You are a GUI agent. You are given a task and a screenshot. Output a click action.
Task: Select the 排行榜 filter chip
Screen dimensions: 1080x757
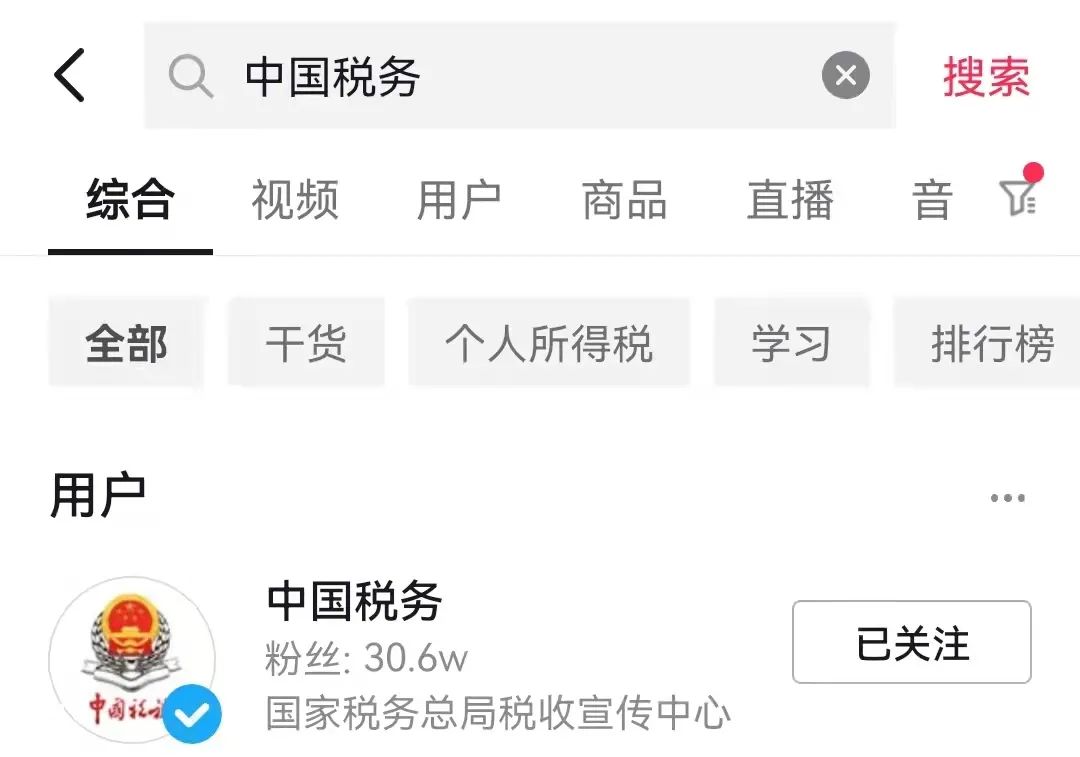click(987, 343)
